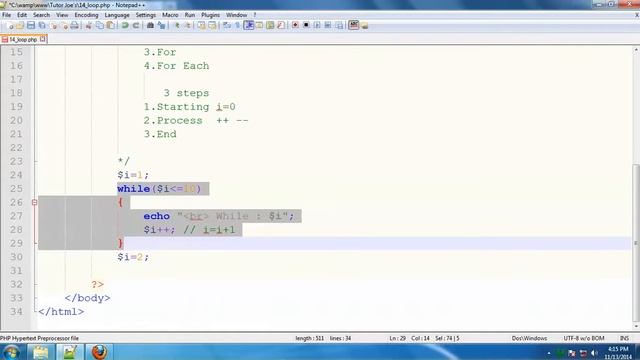
Task: Open the Macro menu
Action: pos(170,15)
